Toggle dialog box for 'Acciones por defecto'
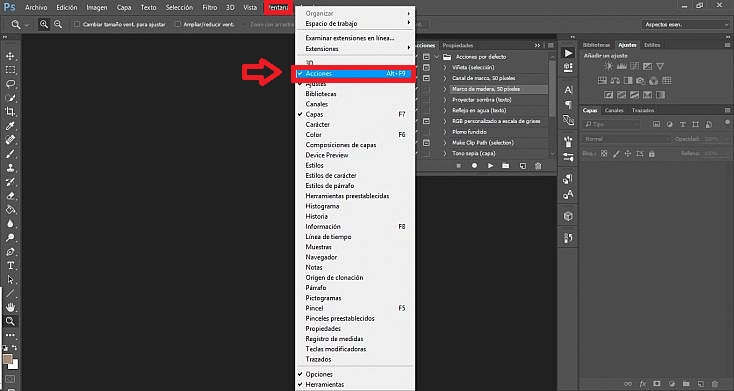Screen dimensions: 734x391 pos(426,57)
